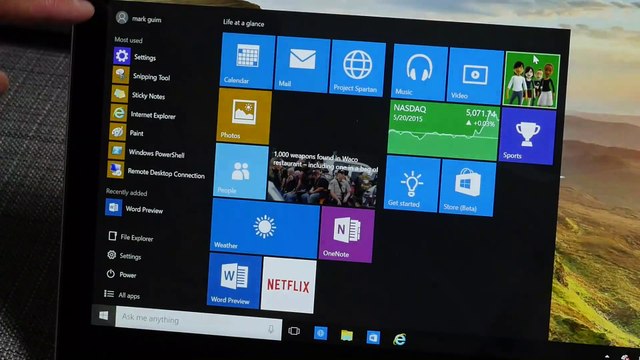
Task: Open File Explorer from the taskbar
Action: pos(347,336)
